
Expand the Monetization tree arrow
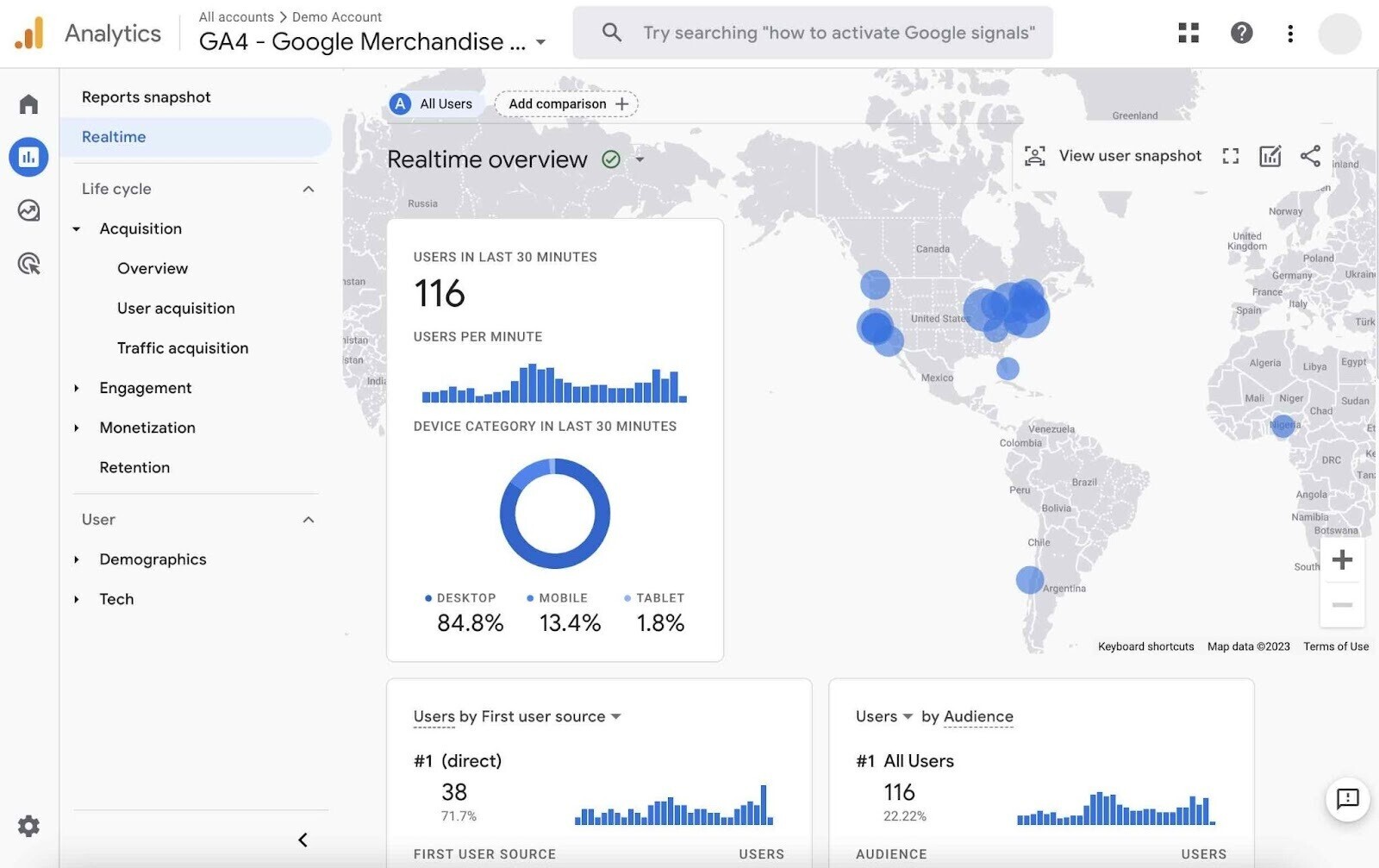click(77, 428)
